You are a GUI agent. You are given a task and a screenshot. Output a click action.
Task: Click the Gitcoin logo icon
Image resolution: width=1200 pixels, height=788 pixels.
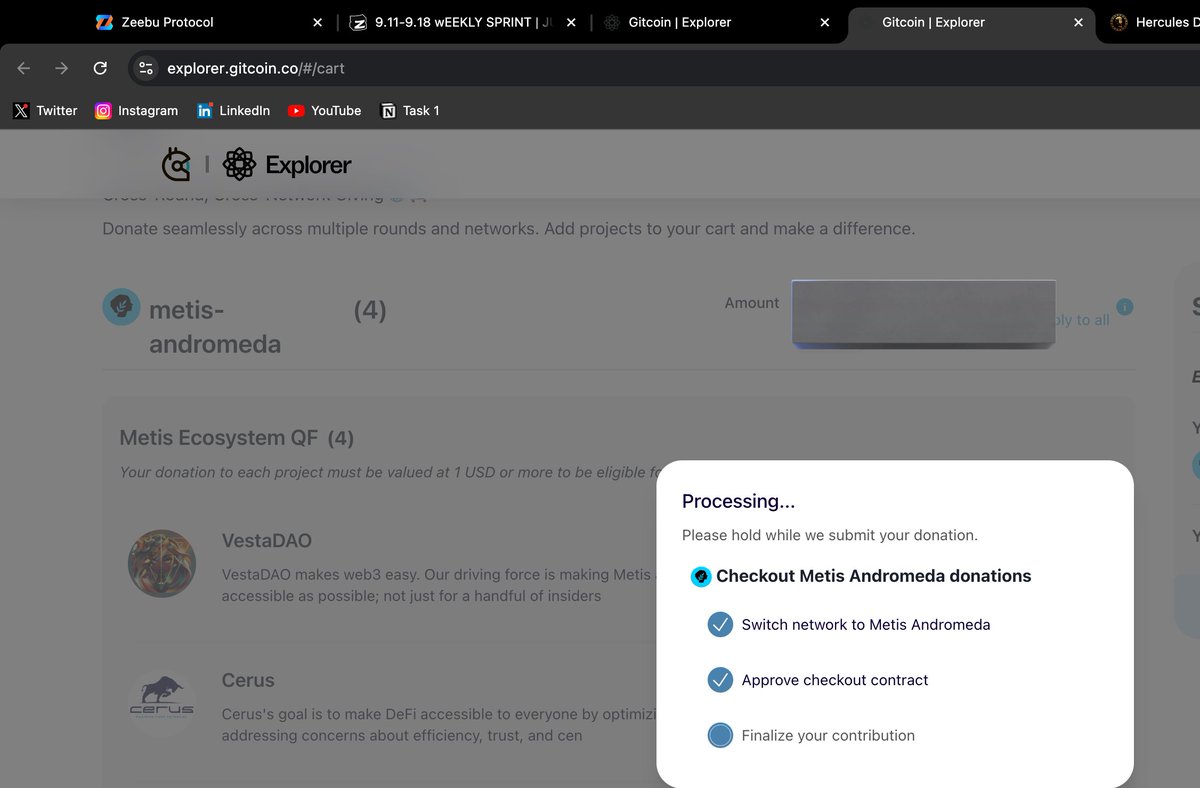(176, 164)
